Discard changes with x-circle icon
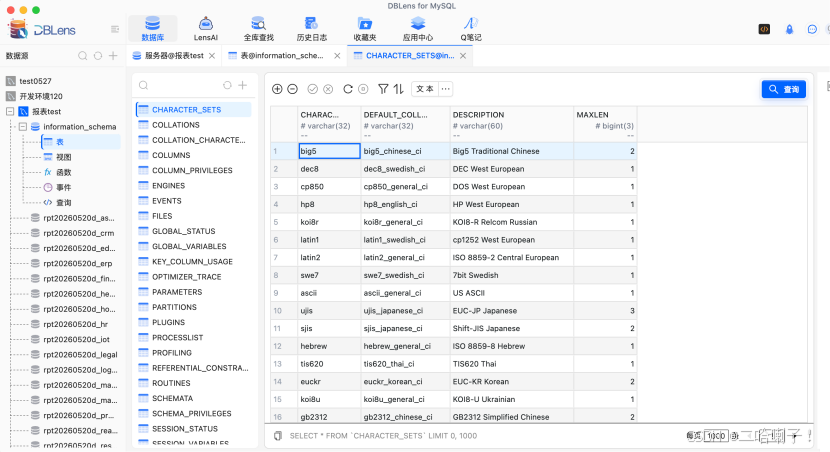The image size is (830, 452). click(328, 89)
